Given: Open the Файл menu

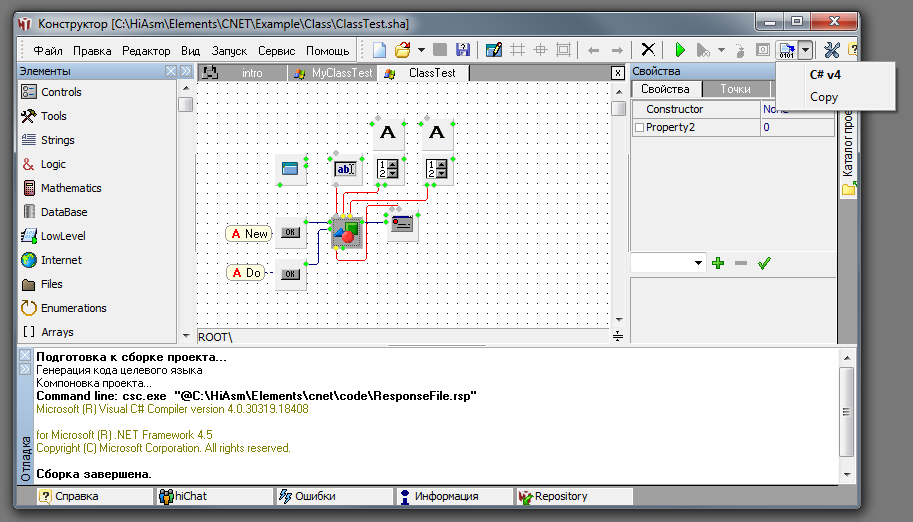Looking at the screenshot, I should 48,50.
